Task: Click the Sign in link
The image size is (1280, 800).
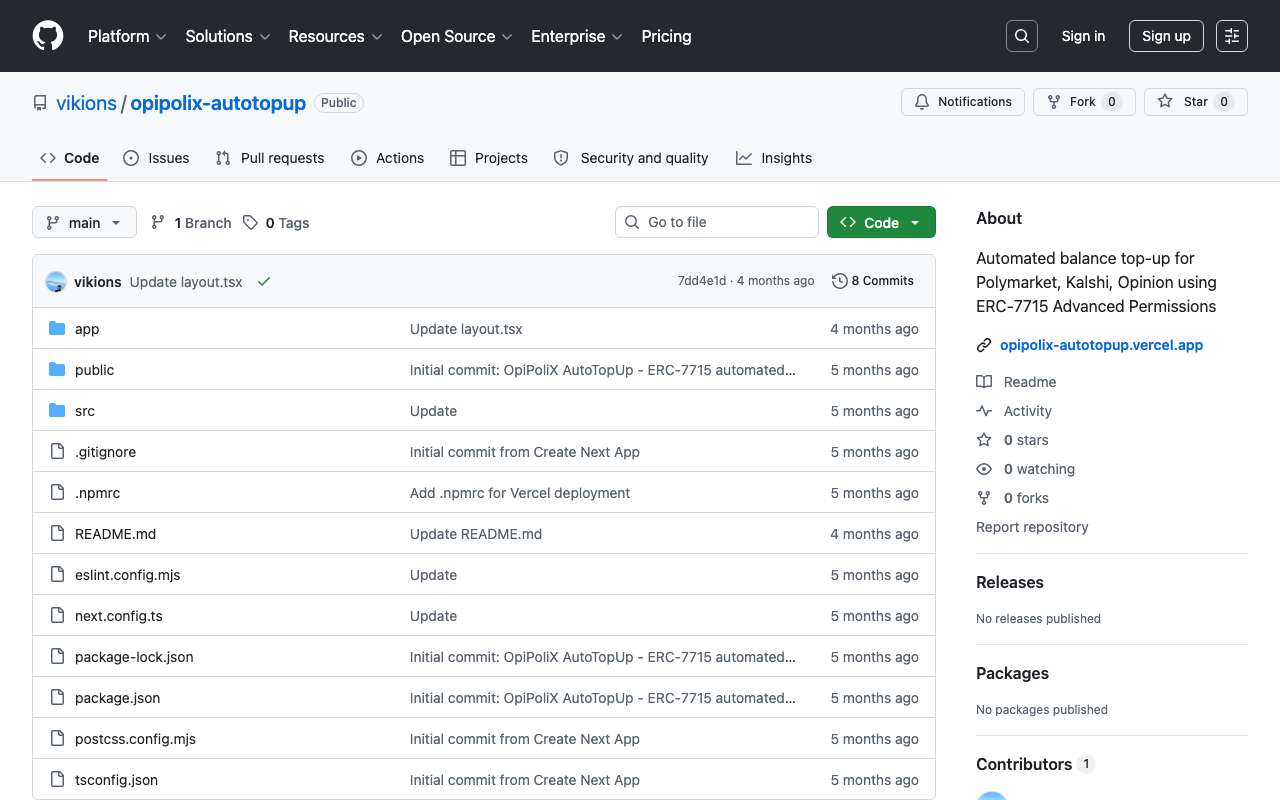Action: pos(1083,36)
